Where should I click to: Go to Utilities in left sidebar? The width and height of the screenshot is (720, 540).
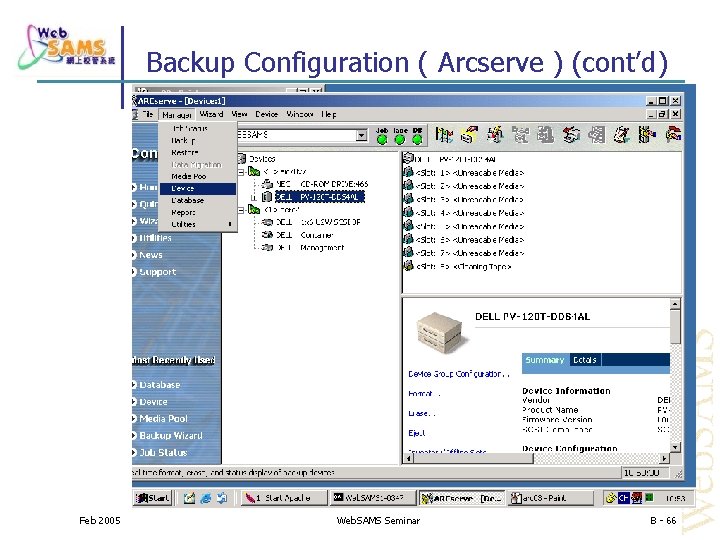(x=155, y=238)
